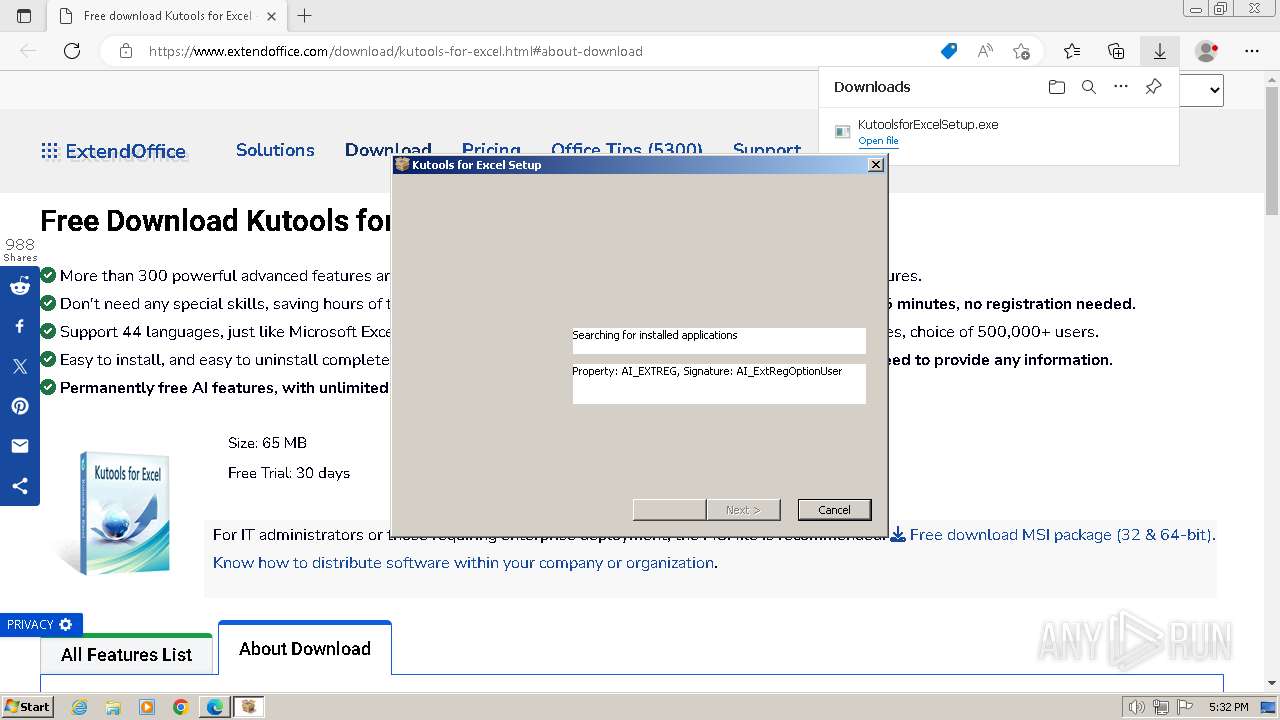This screenshot has width=1280, height=720.
Task: Select KutoolsforExcelSetup.exe download entry
Action: (x=998, y=131)
